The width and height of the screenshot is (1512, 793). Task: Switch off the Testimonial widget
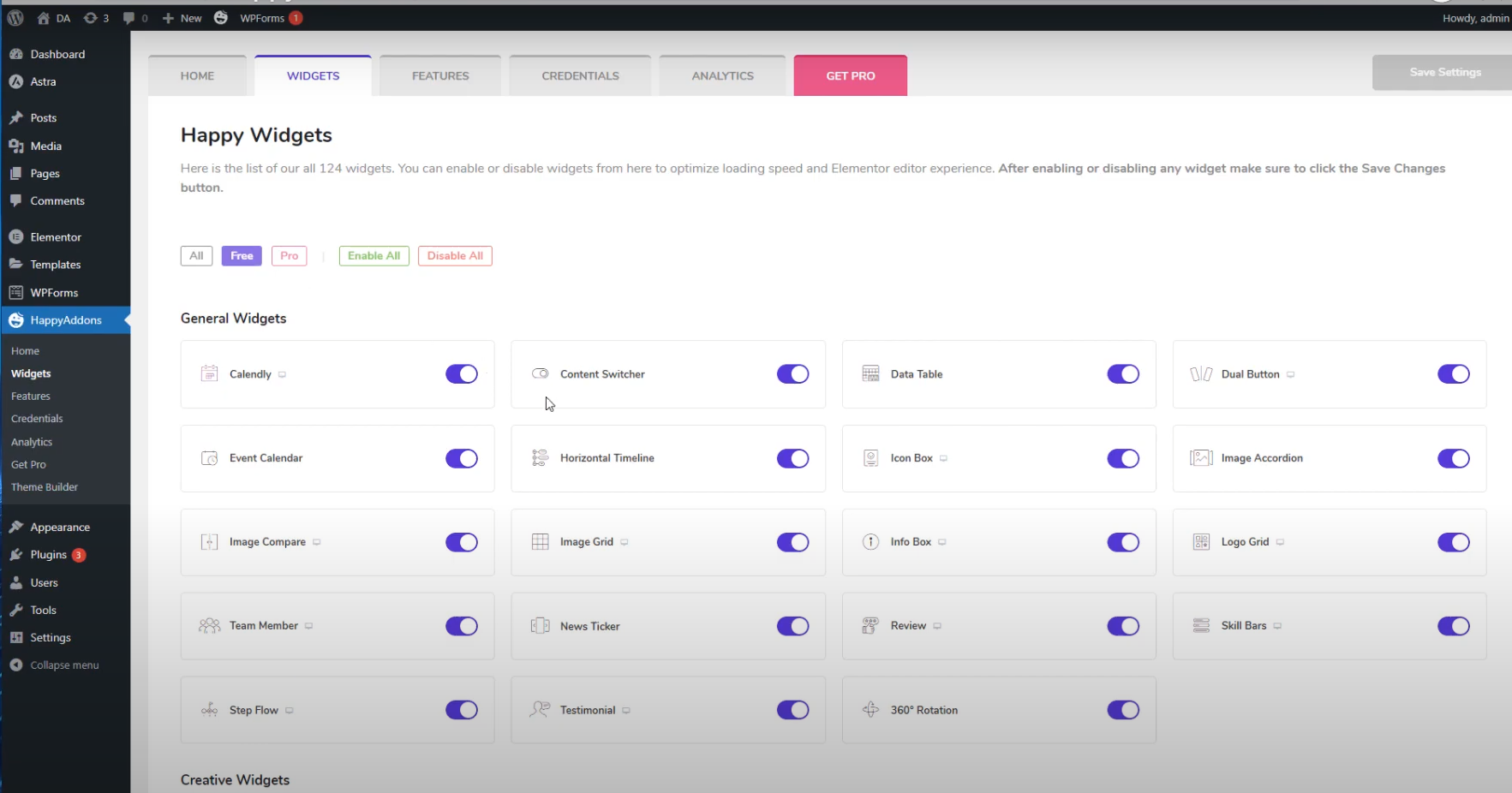coord(792,710)
